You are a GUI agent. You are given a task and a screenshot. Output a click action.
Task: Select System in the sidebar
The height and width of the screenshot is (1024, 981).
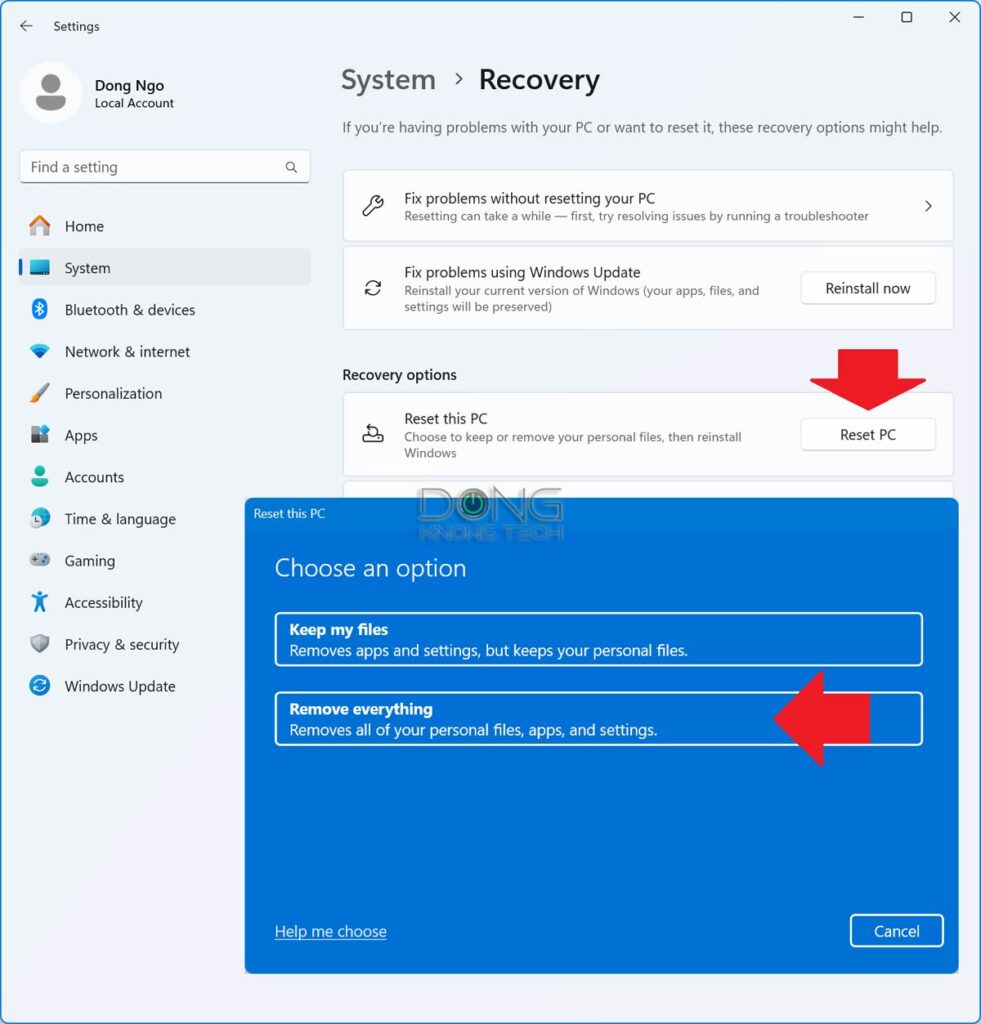pos(165,268)
